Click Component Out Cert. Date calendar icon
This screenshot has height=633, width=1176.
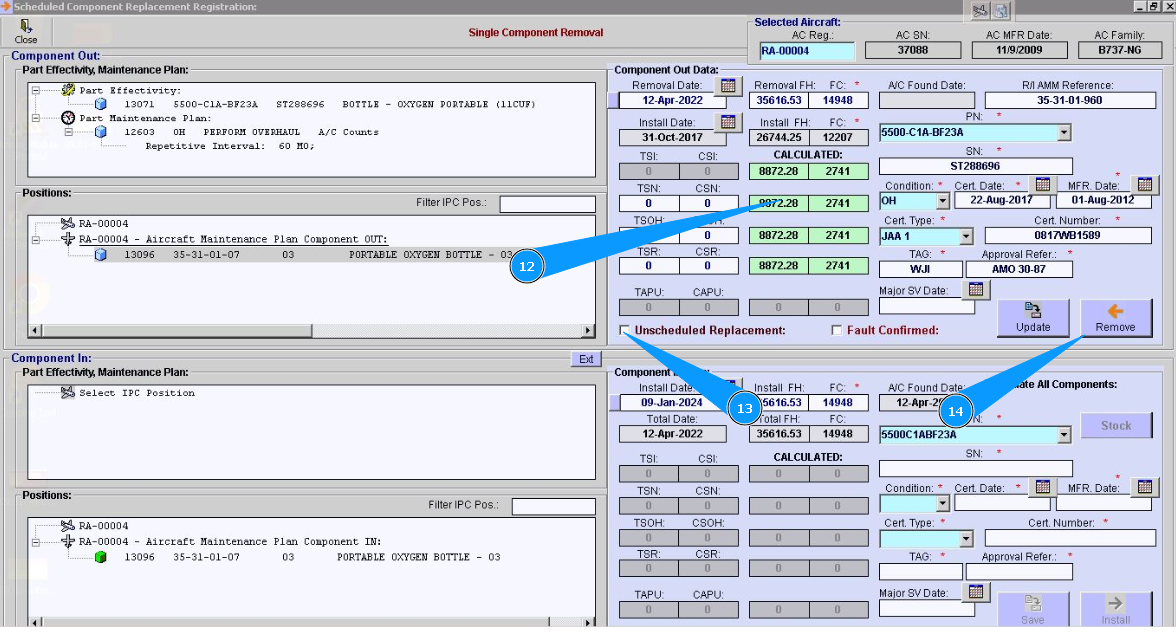tap(1042, 184)
